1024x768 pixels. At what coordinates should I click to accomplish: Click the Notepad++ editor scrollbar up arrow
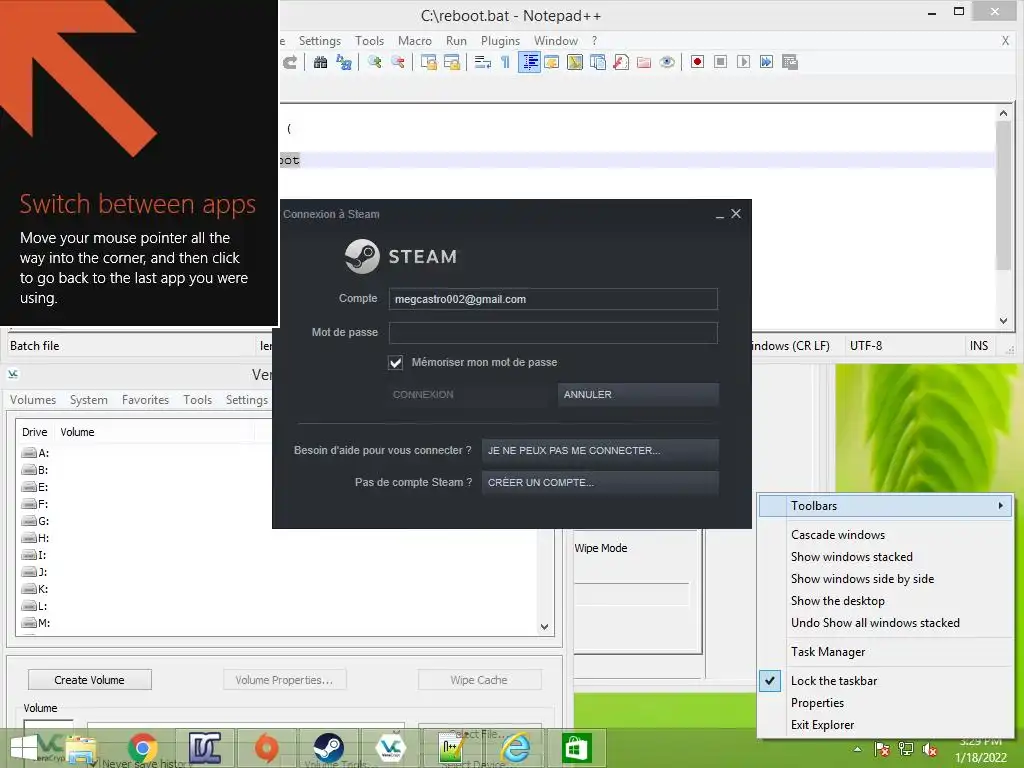[x=1003, y=113]
